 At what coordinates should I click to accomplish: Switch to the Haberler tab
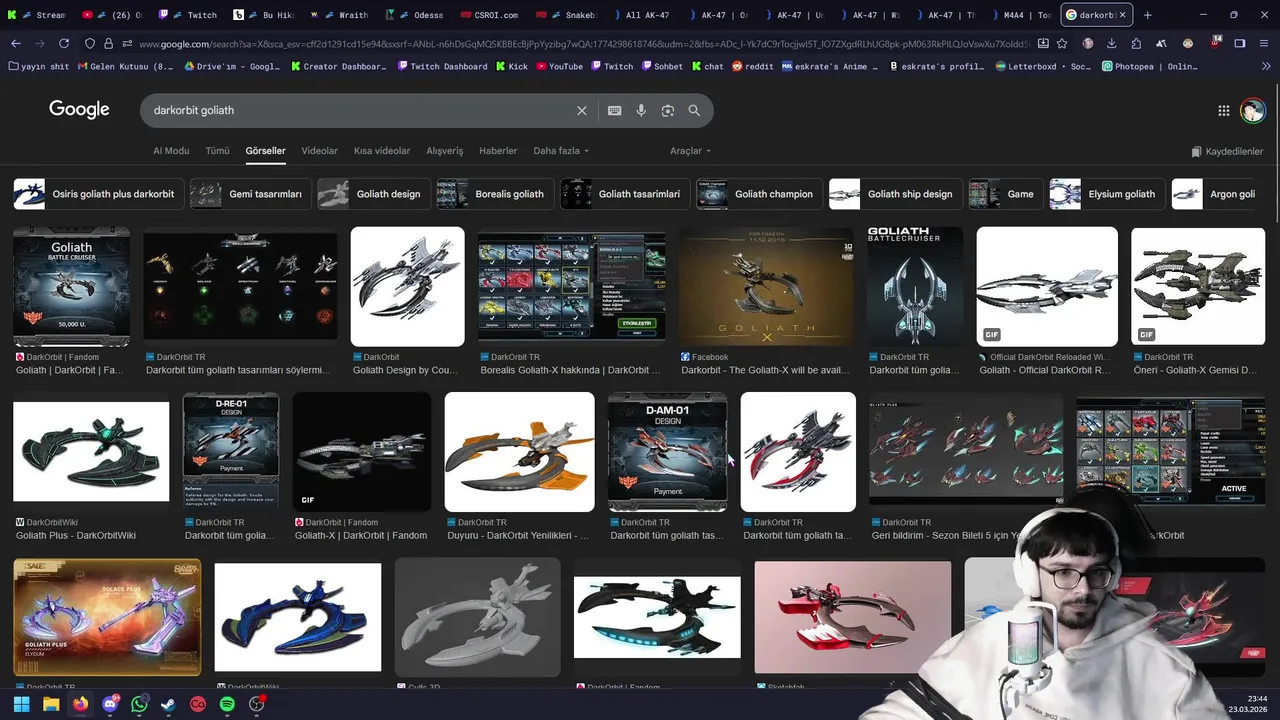tap(498, 151)
